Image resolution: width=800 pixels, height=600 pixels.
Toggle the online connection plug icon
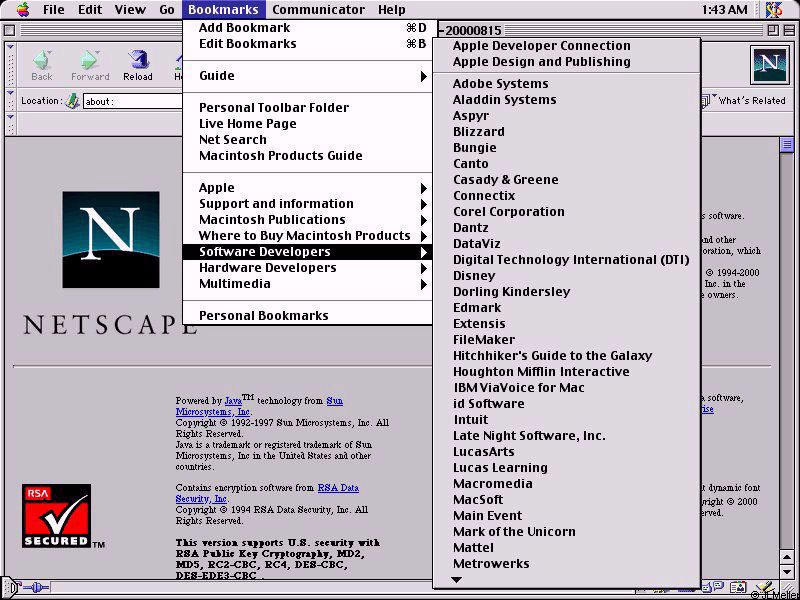(x=37, y=588)
